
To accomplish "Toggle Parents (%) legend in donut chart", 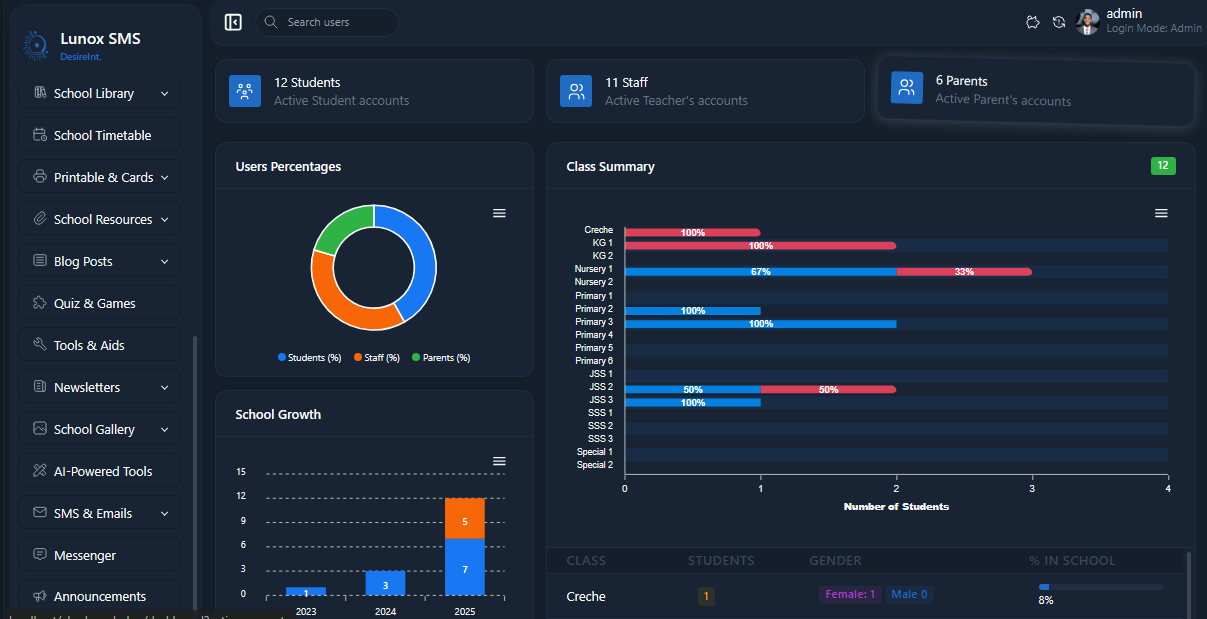I will (441, 357).
